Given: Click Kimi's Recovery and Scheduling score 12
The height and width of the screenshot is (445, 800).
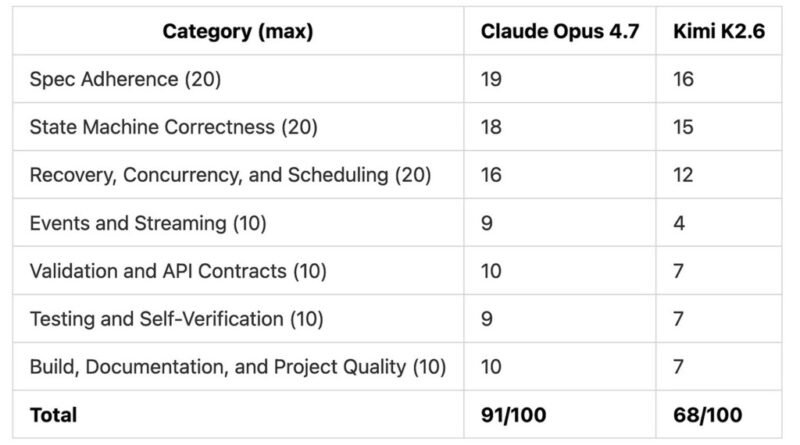Looking at the screenshot, I should pyautogui.click(x=683, y=175).
